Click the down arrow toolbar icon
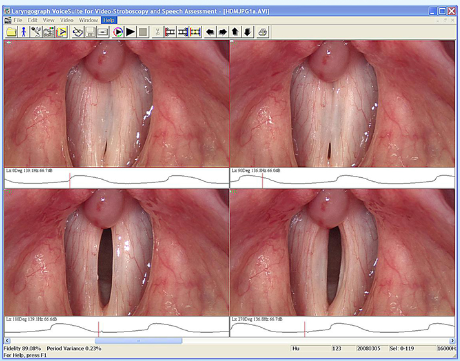This screenshot has height=361, width=460. (x=248, y=32)
